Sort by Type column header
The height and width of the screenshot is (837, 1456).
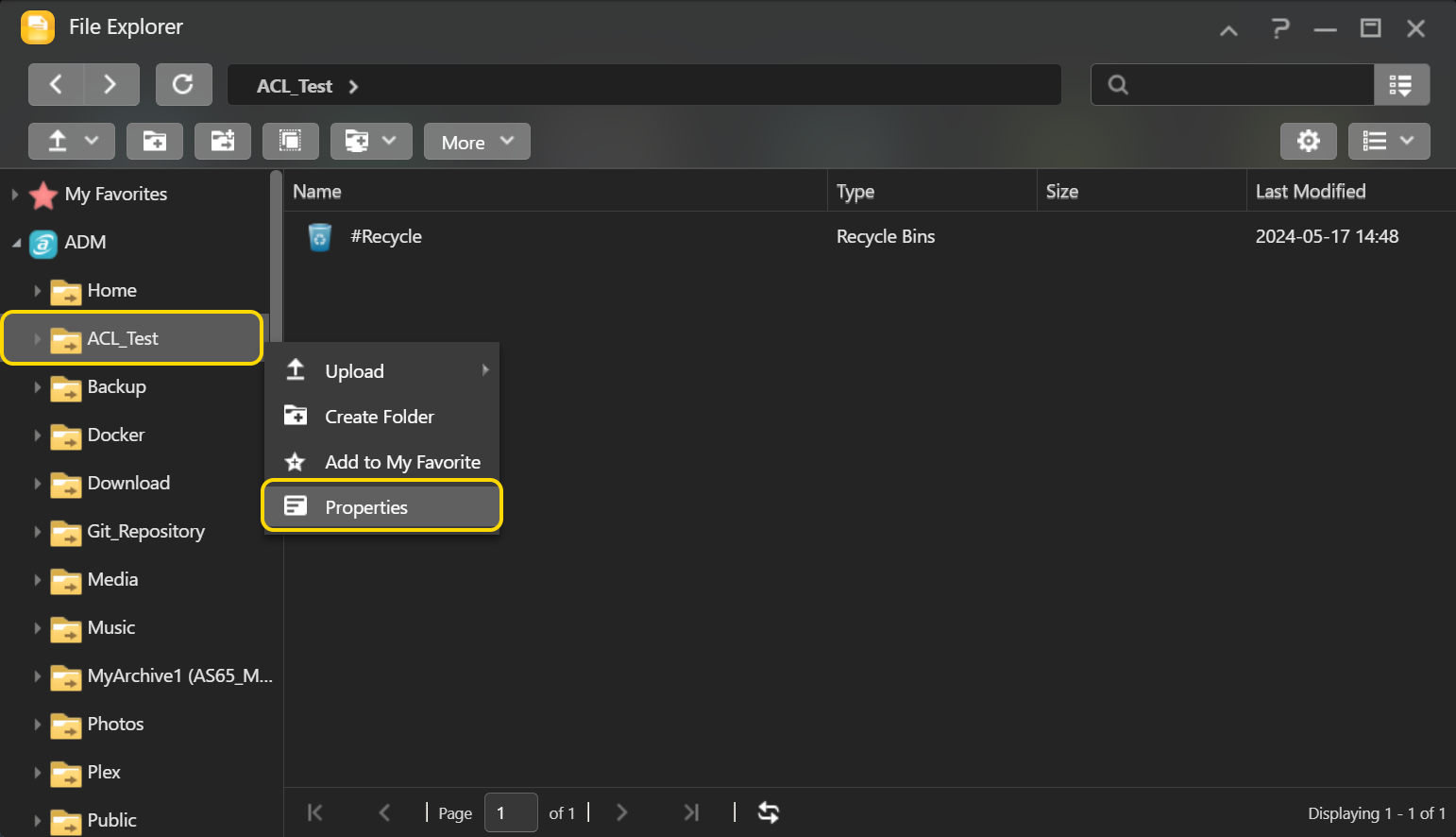click(x=932, y=192)
